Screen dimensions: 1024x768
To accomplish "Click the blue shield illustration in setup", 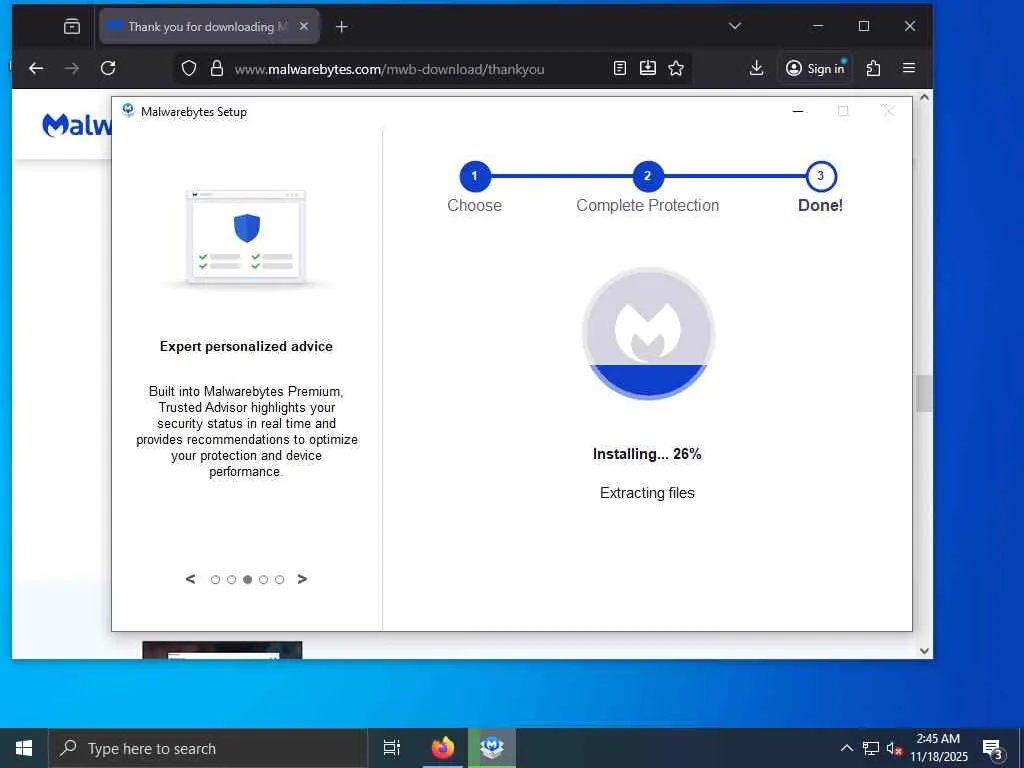I will 247,228.
